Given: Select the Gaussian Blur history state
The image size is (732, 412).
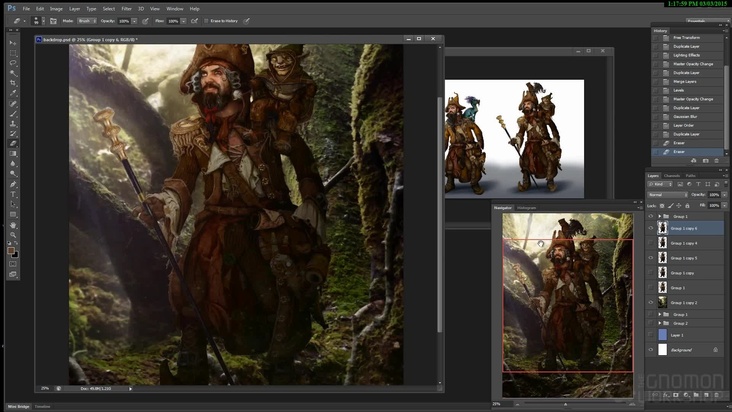Looking at the screenshot, I should [x=686, y=117].
